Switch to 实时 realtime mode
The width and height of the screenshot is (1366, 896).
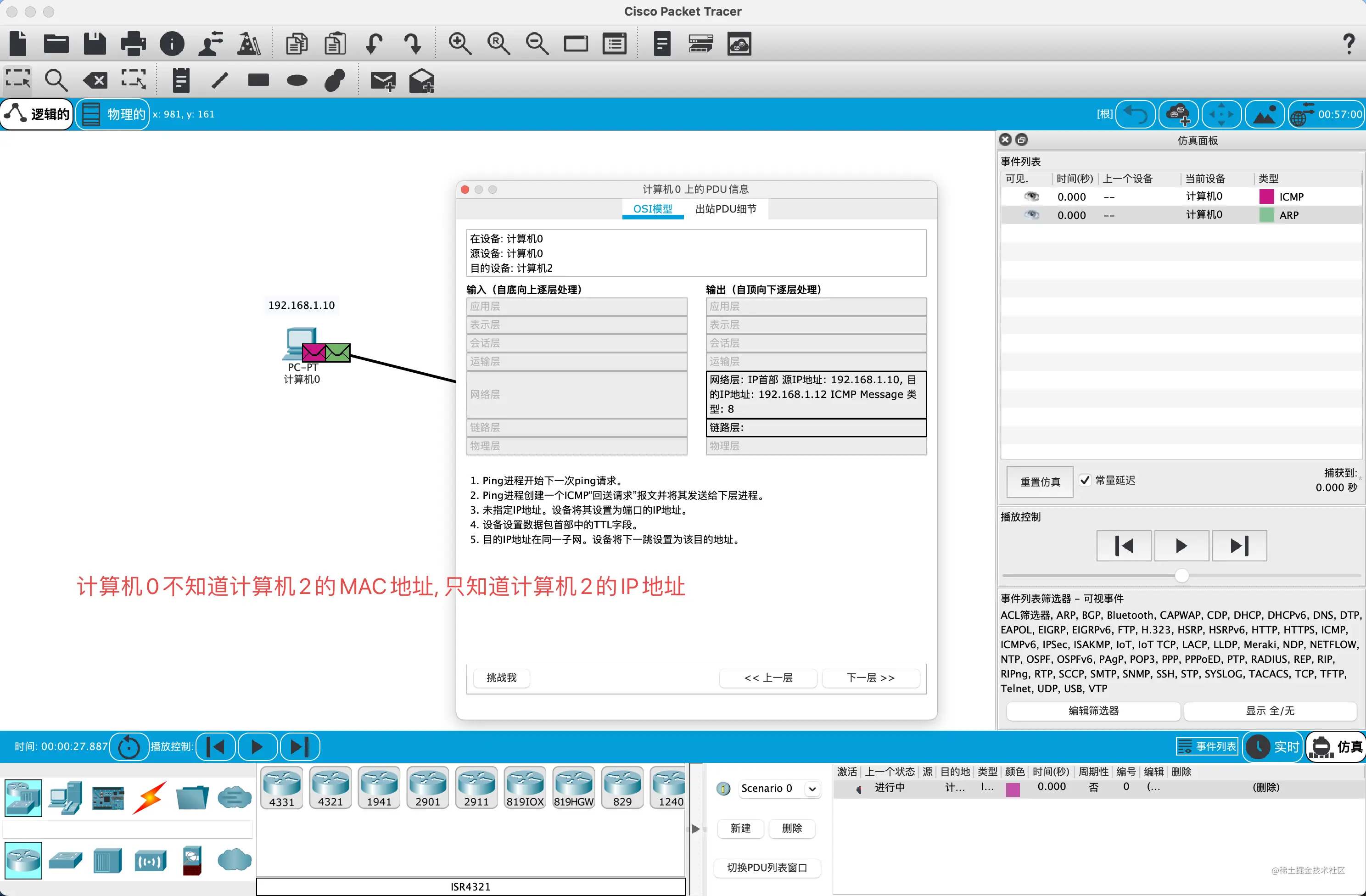pyautogui.click(x=1273, y=746)
